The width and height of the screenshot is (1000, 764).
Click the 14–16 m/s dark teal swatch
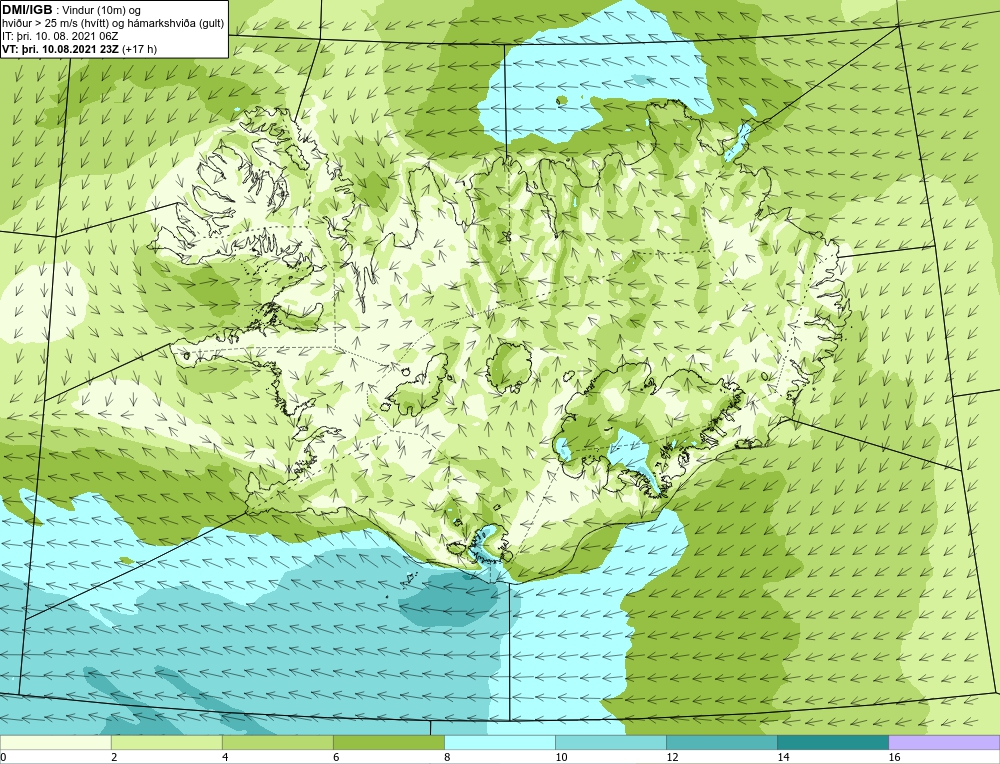tap(832, 742)
